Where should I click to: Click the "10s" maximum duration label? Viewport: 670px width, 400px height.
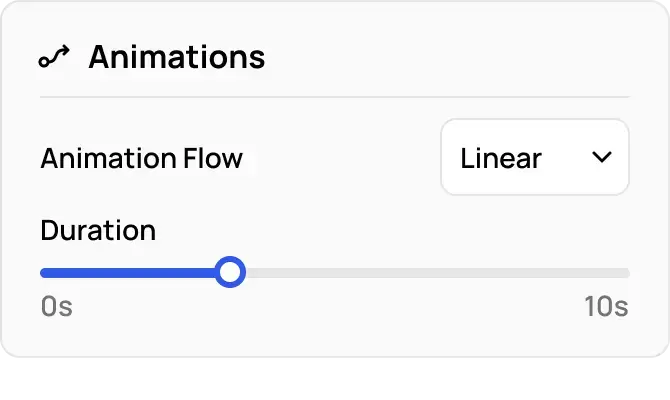606,307
